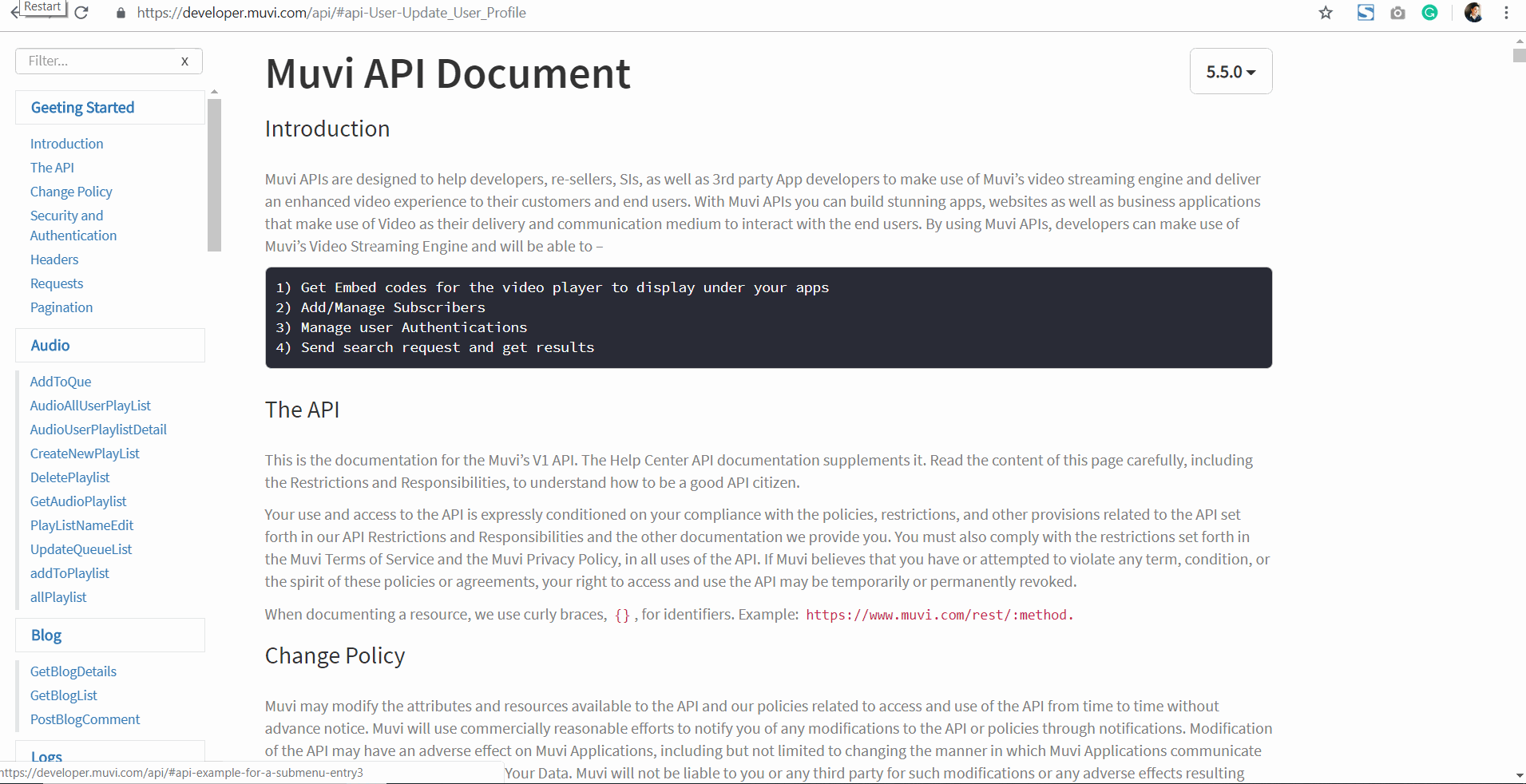Open CreateNewPlayList API entry
1526x784 pixels.
click(85, 453)
